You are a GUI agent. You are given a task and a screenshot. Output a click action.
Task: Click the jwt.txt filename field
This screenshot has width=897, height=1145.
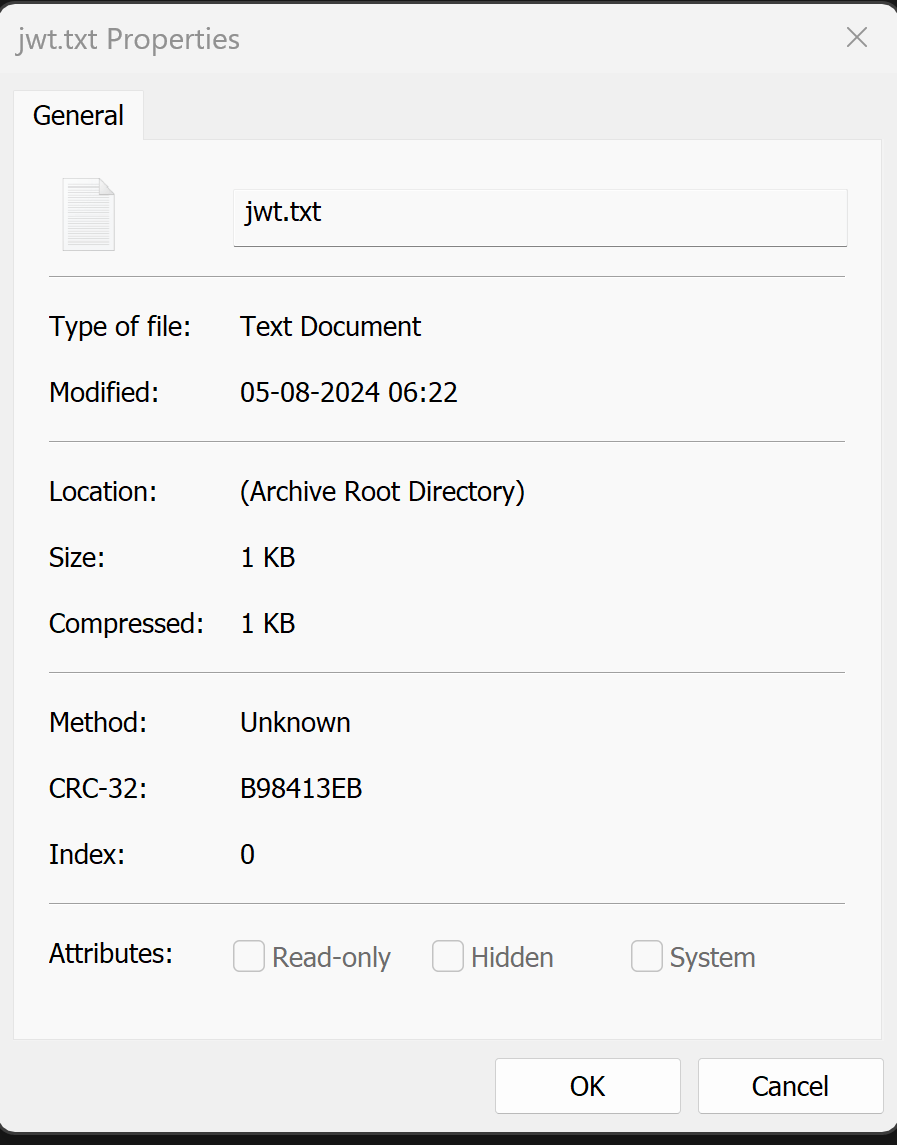pos(540,218)
